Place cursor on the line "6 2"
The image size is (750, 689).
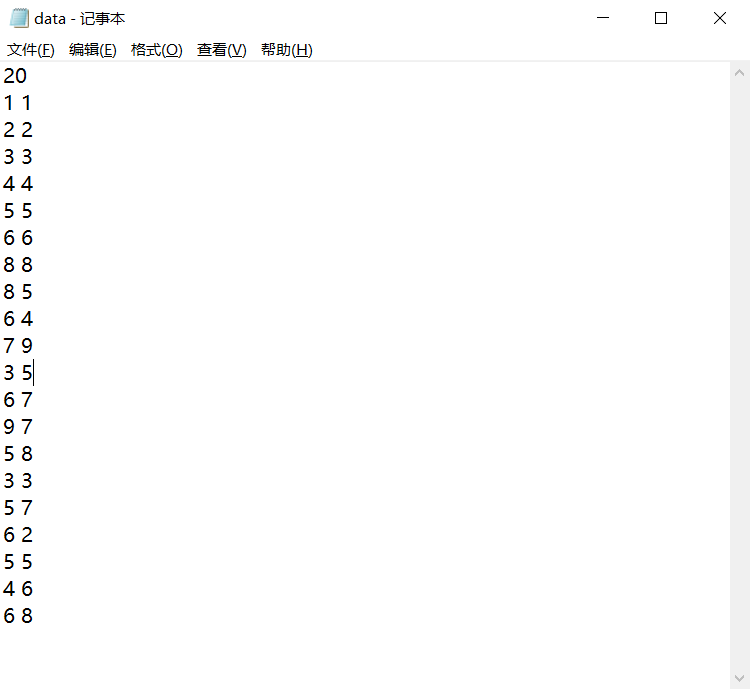pyautogui.click(x=18, y=535)
